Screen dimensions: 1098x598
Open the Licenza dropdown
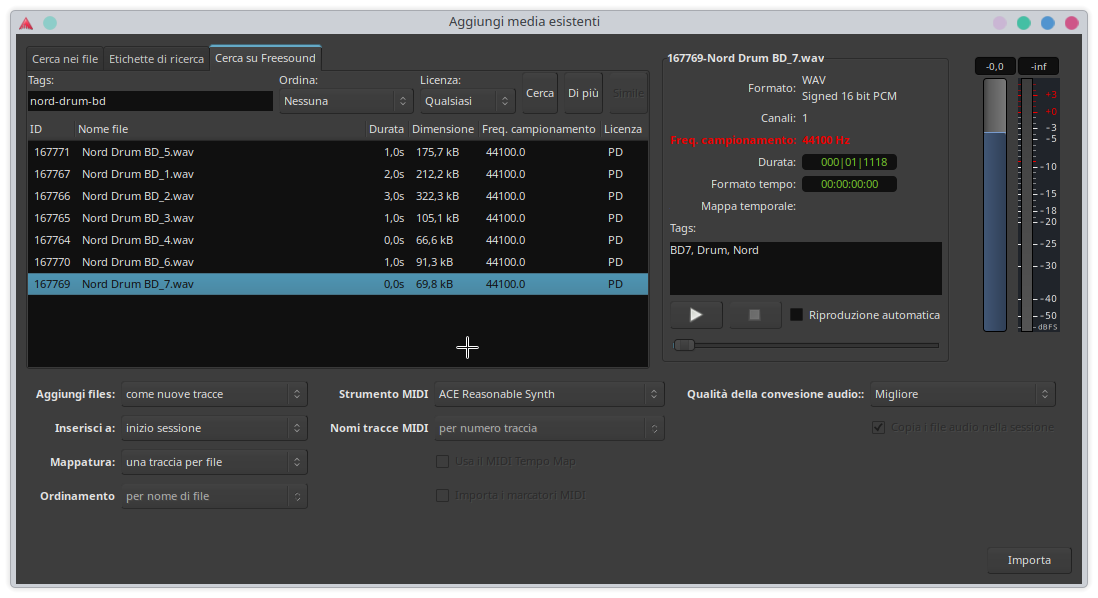467,101
